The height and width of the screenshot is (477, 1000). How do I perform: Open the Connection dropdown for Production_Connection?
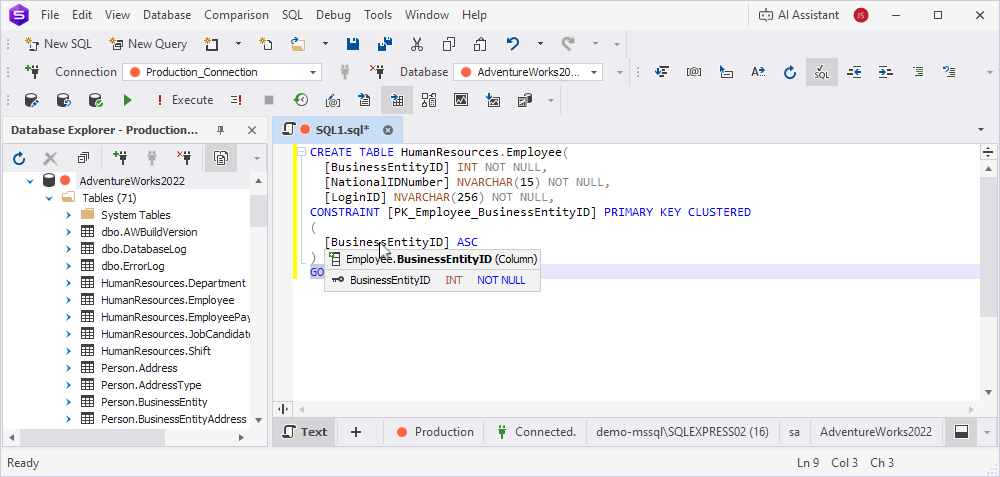(313, 72)
